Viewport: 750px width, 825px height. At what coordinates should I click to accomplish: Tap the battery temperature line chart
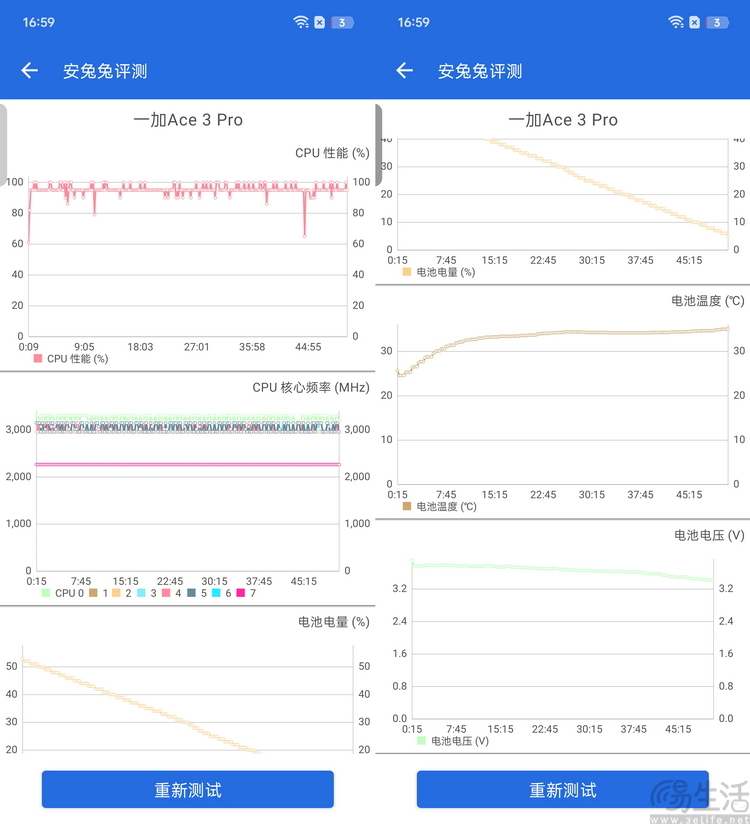coord(563,404)
